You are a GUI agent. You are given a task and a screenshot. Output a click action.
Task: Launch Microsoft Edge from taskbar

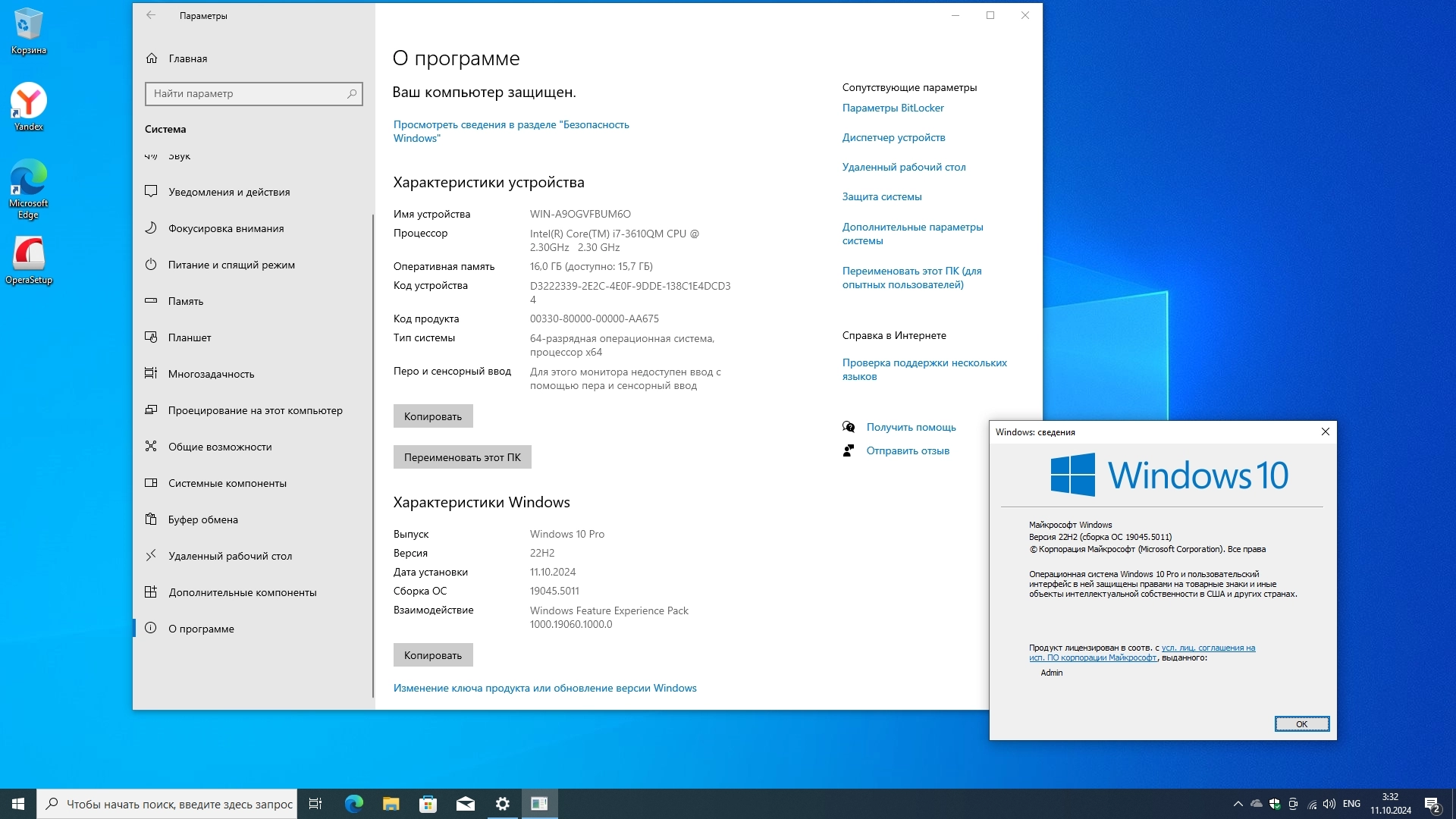coord(354,804)
